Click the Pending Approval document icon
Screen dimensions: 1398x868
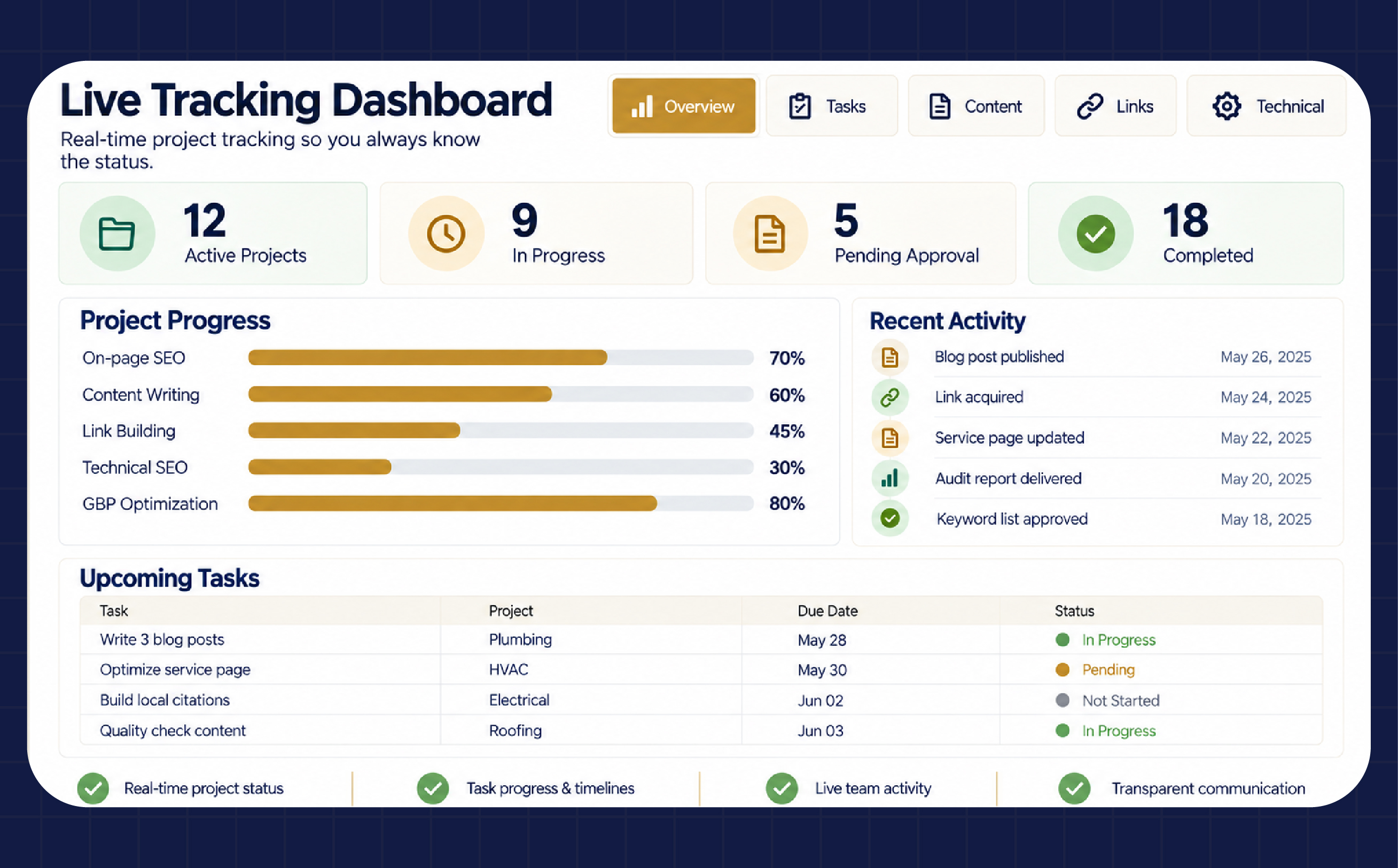[x=770, y=233]
